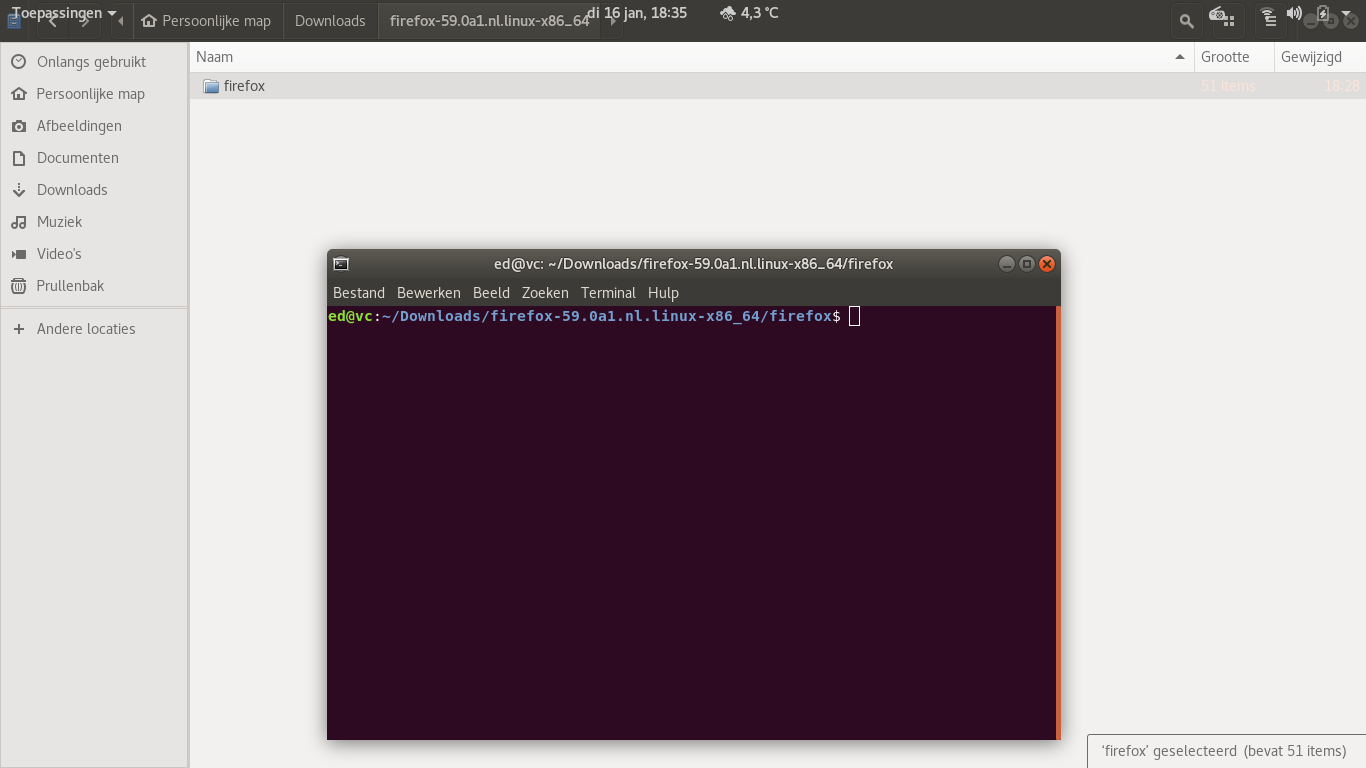Open Persoonlijke map in the sidebar

(94, 94)
